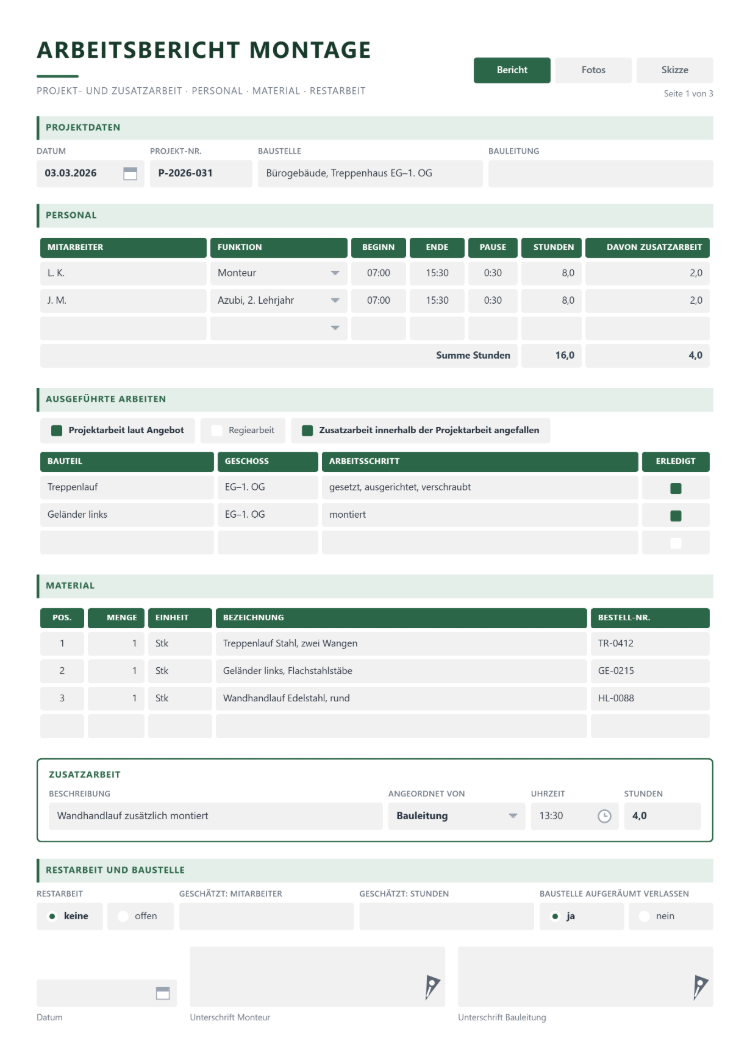
Task: Click the empty Bauleitung input field
Action: (601, 174)
